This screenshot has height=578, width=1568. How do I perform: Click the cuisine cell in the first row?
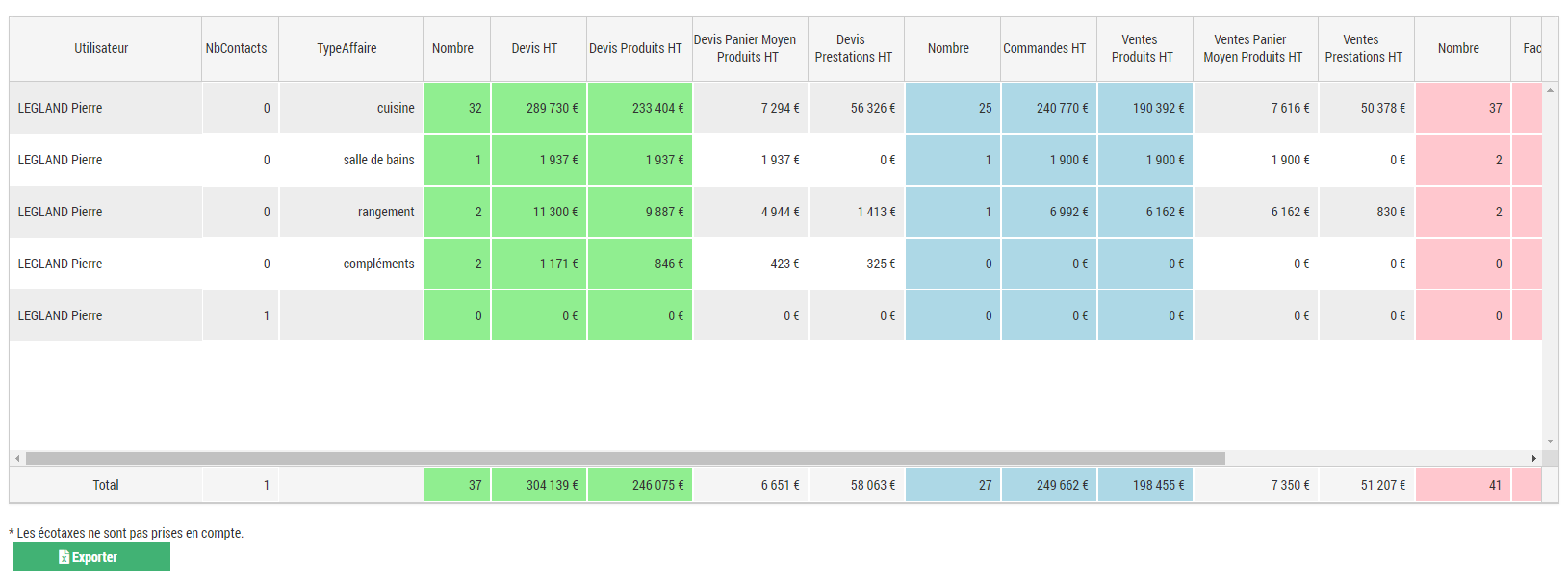point(396,108)
